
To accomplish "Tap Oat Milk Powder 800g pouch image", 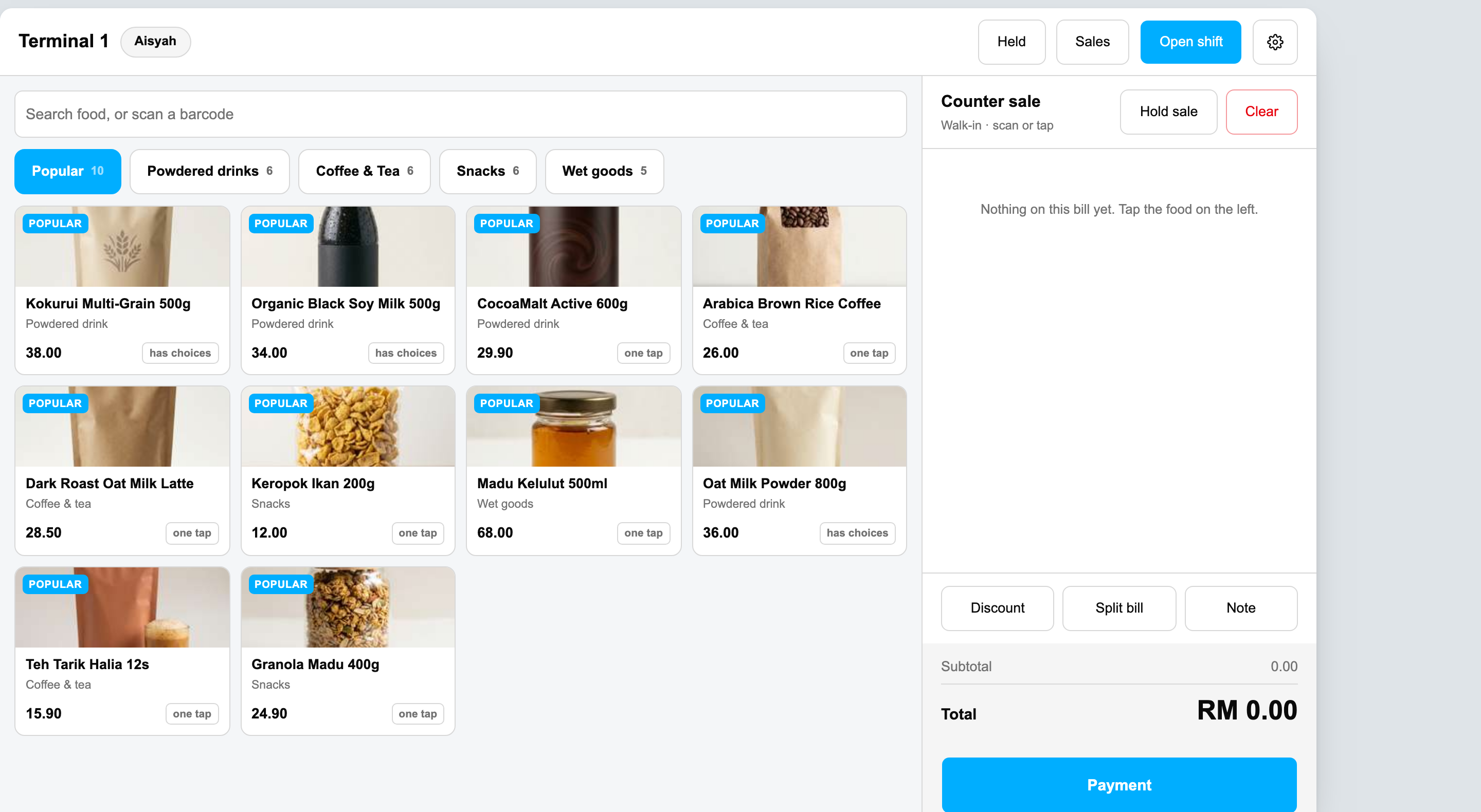I will [x=800, y=427].
